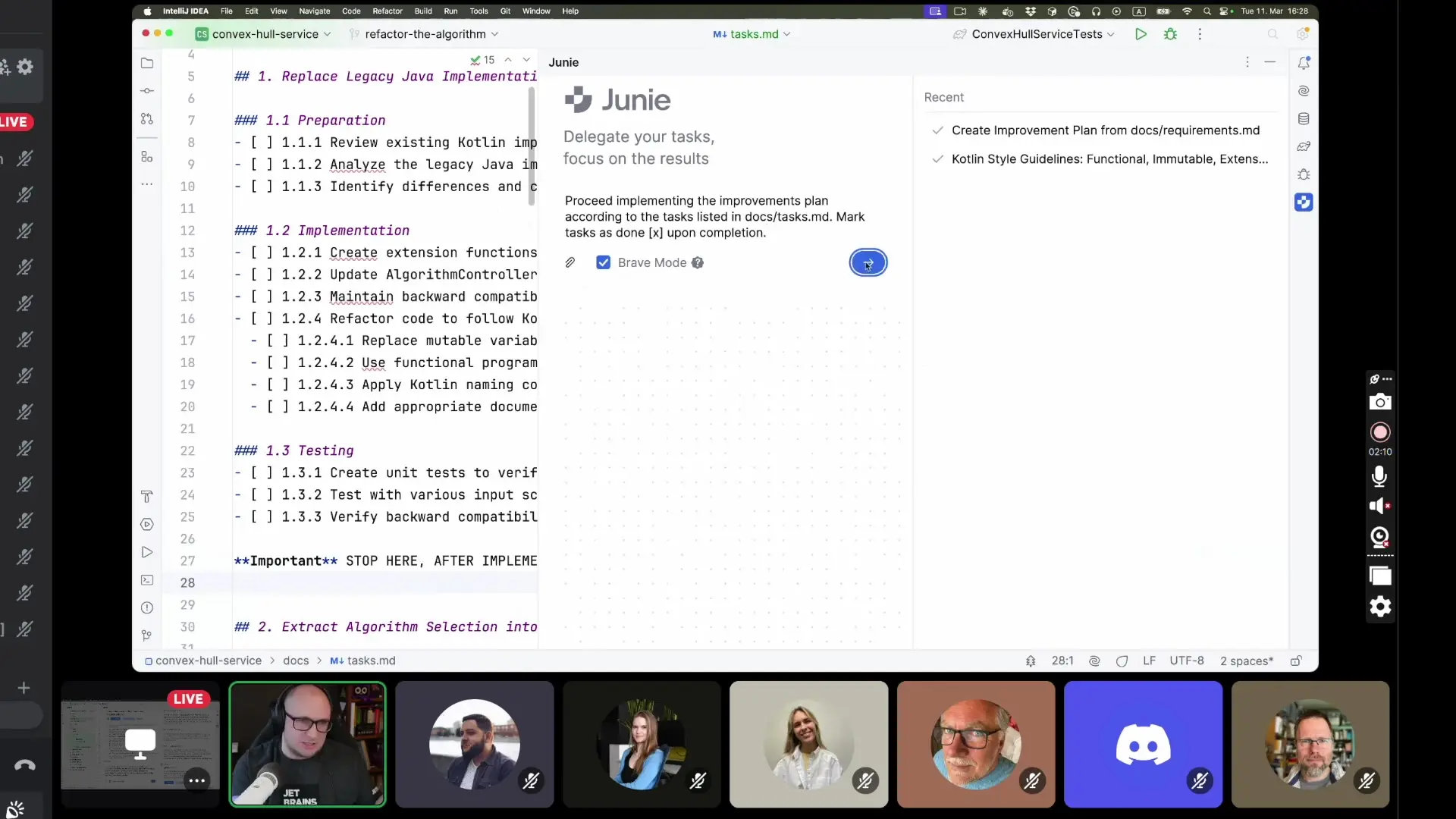Attach a file with the paperclip icon
Screen dimensions: 1456x819
[x=570, y=262]
